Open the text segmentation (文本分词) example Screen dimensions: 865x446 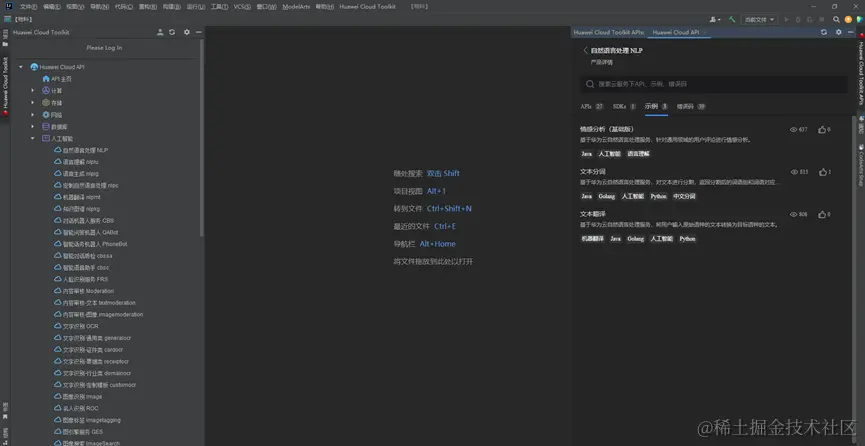pos(592,172)
